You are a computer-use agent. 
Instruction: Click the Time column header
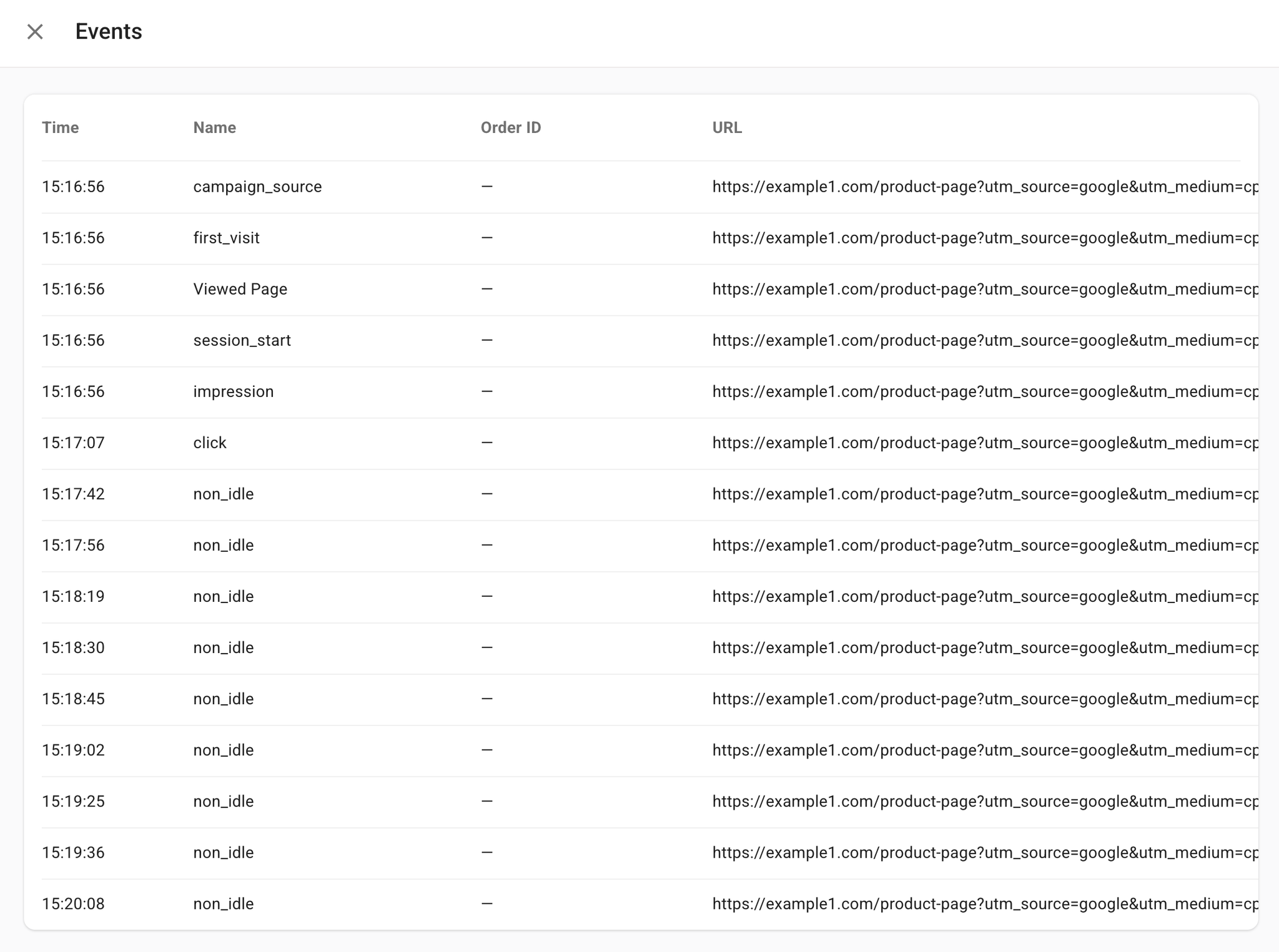tap(60, 128)
